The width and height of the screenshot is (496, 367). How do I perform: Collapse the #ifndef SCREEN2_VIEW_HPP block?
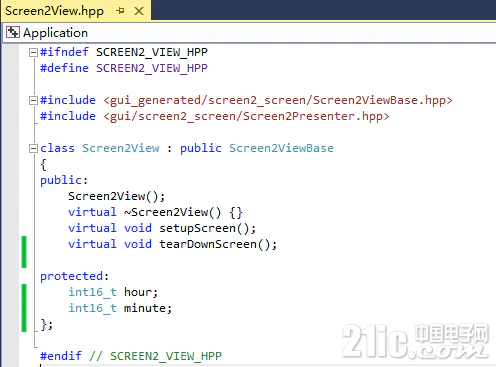[x=33, y=52]
